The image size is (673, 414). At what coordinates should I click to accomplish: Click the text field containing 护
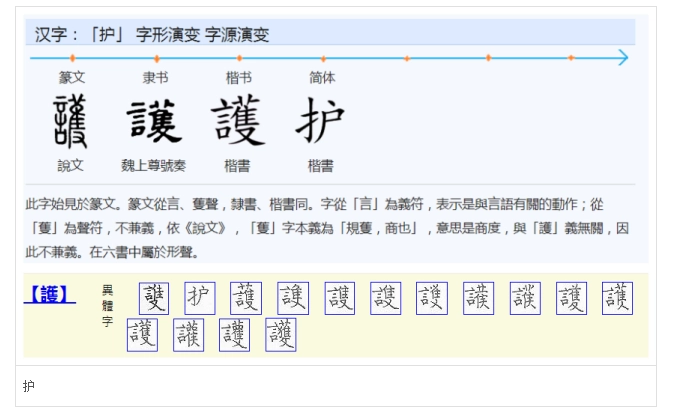336,385
